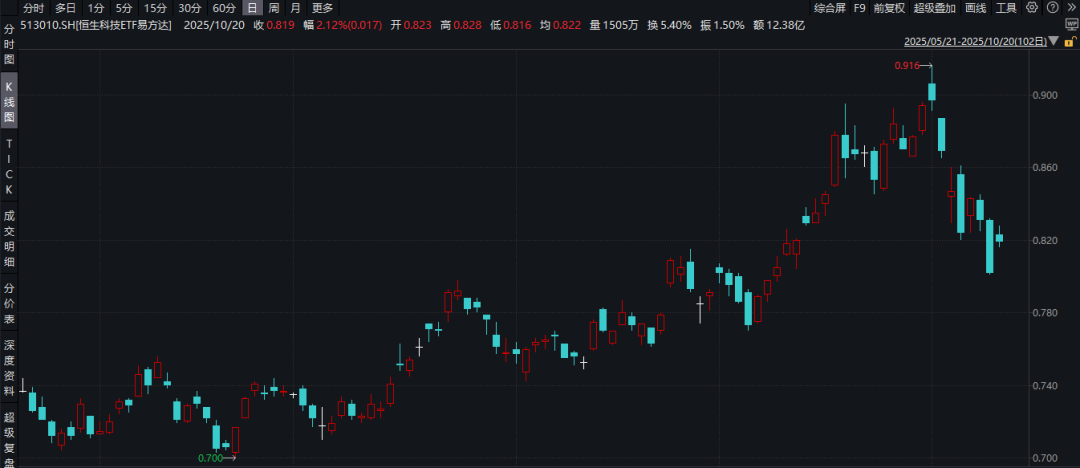Switch to the 日 daily period

click(x=252, y=8)
